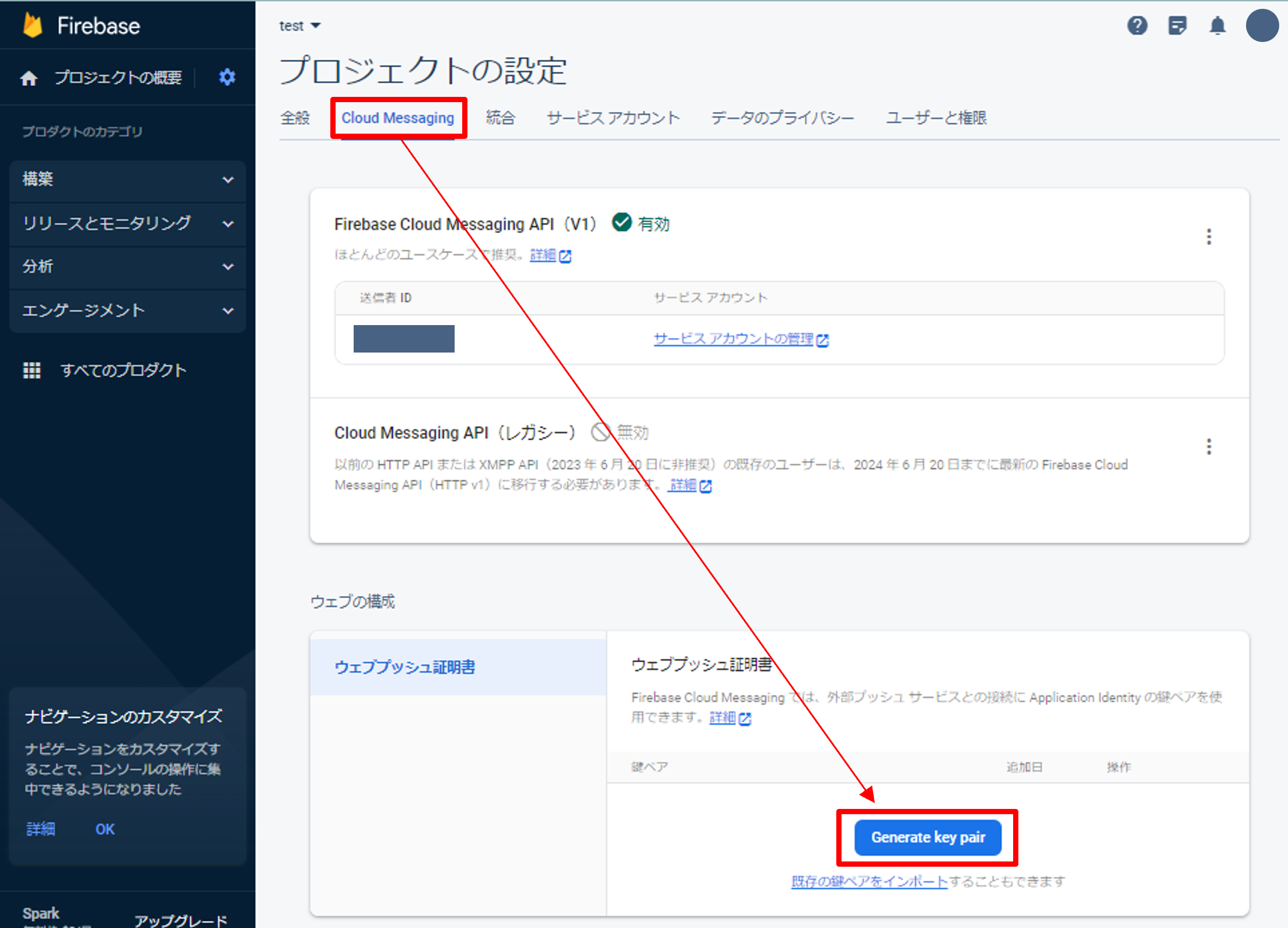The height and width of the screenshot is (928, 1288).
Task: Open the データのプライバシー tab
Action: [x=783, y=118]
